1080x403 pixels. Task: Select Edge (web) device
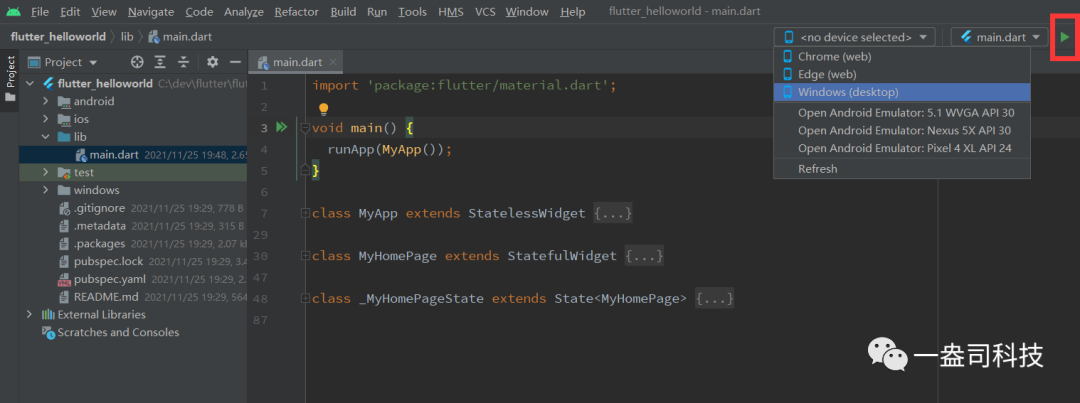pyautogui.click(x=902, y=74)
